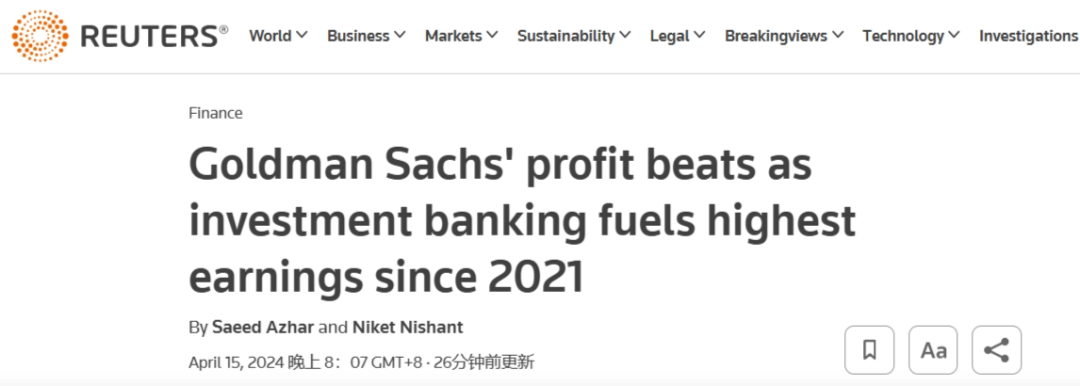Open the Technology section in navigation
Image resolution: width=1080 pixels, height=386 pixels.
coord(903,36)
